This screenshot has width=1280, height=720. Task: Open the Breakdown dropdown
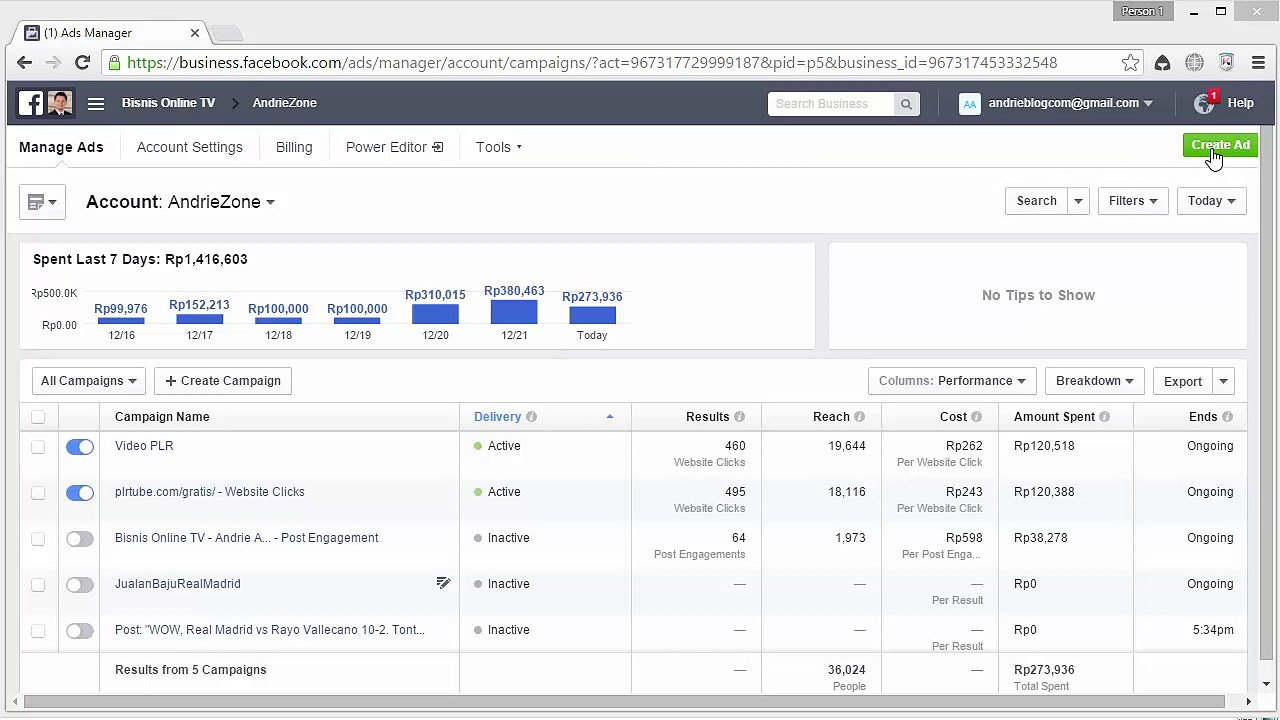click(1094, 381)
